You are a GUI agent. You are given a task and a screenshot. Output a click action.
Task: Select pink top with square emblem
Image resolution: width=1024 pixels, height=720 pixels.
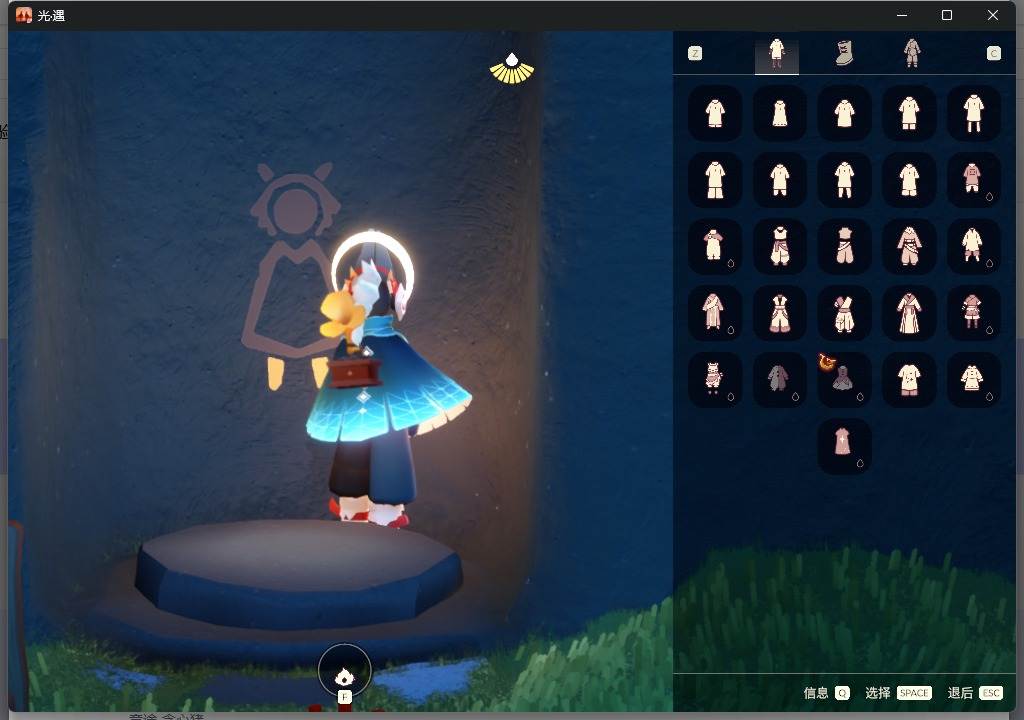coord(973,180)
